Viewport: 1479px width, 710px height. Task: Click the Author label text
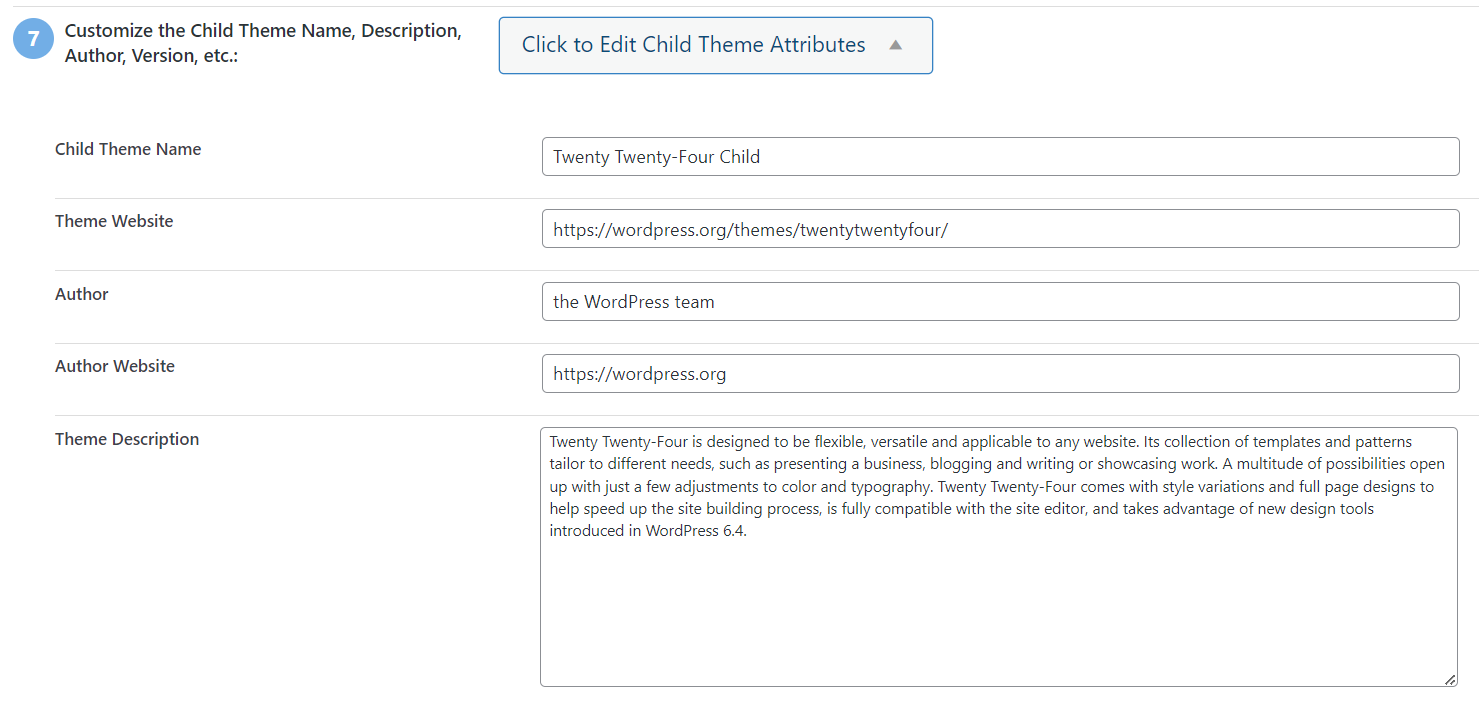point(81,294)
